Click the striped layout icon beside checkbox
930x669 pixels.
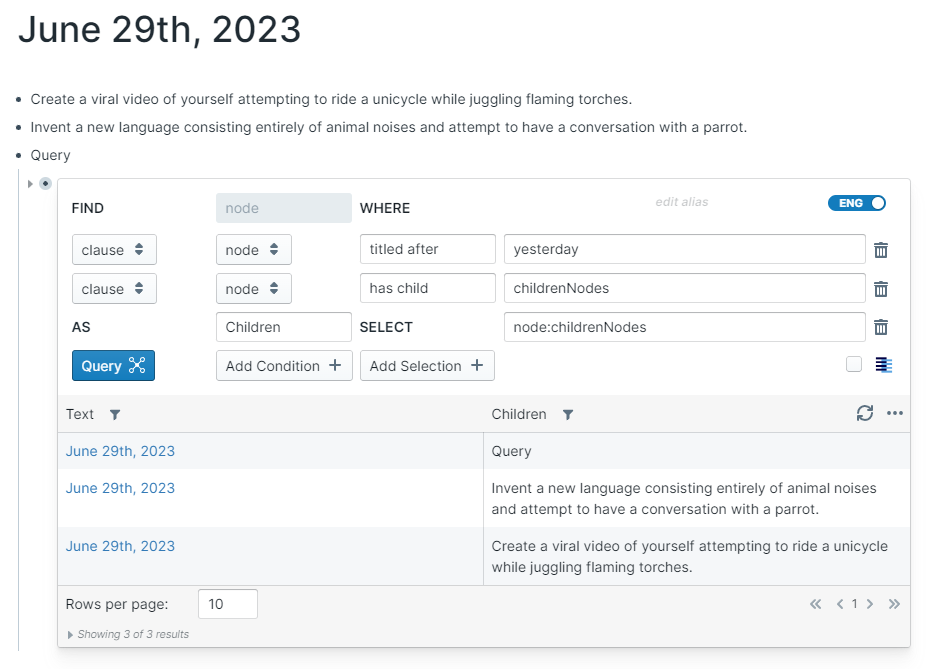coord(884,365)
